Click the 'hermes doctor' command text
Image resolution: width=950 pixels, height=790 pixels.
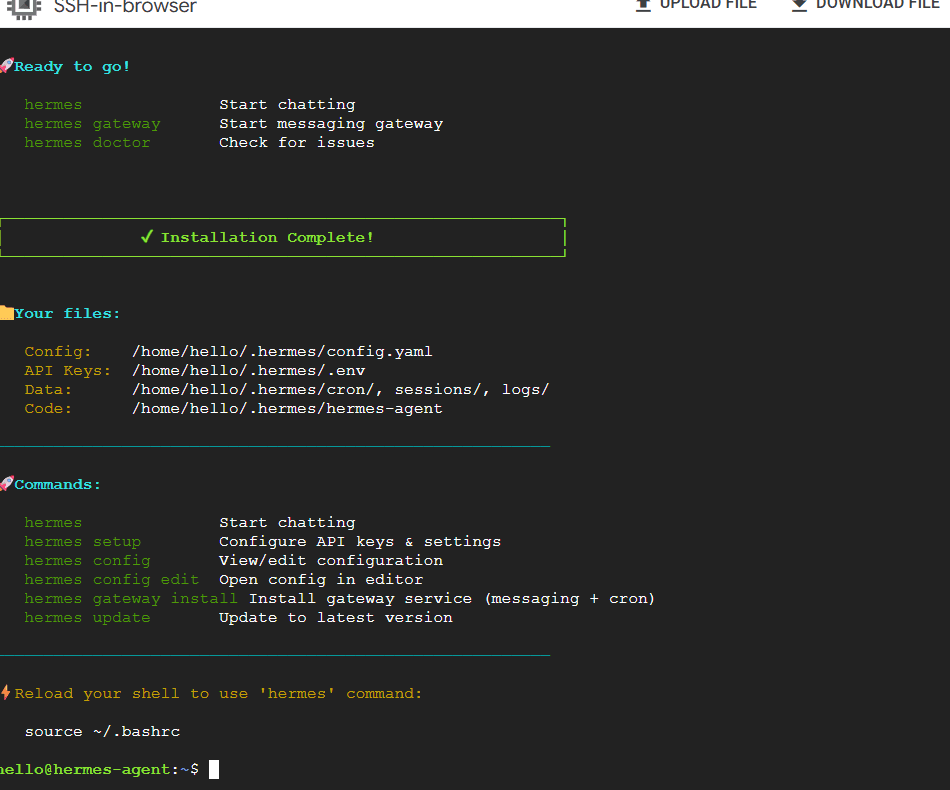pyautogui.click(x=87, y=142)
